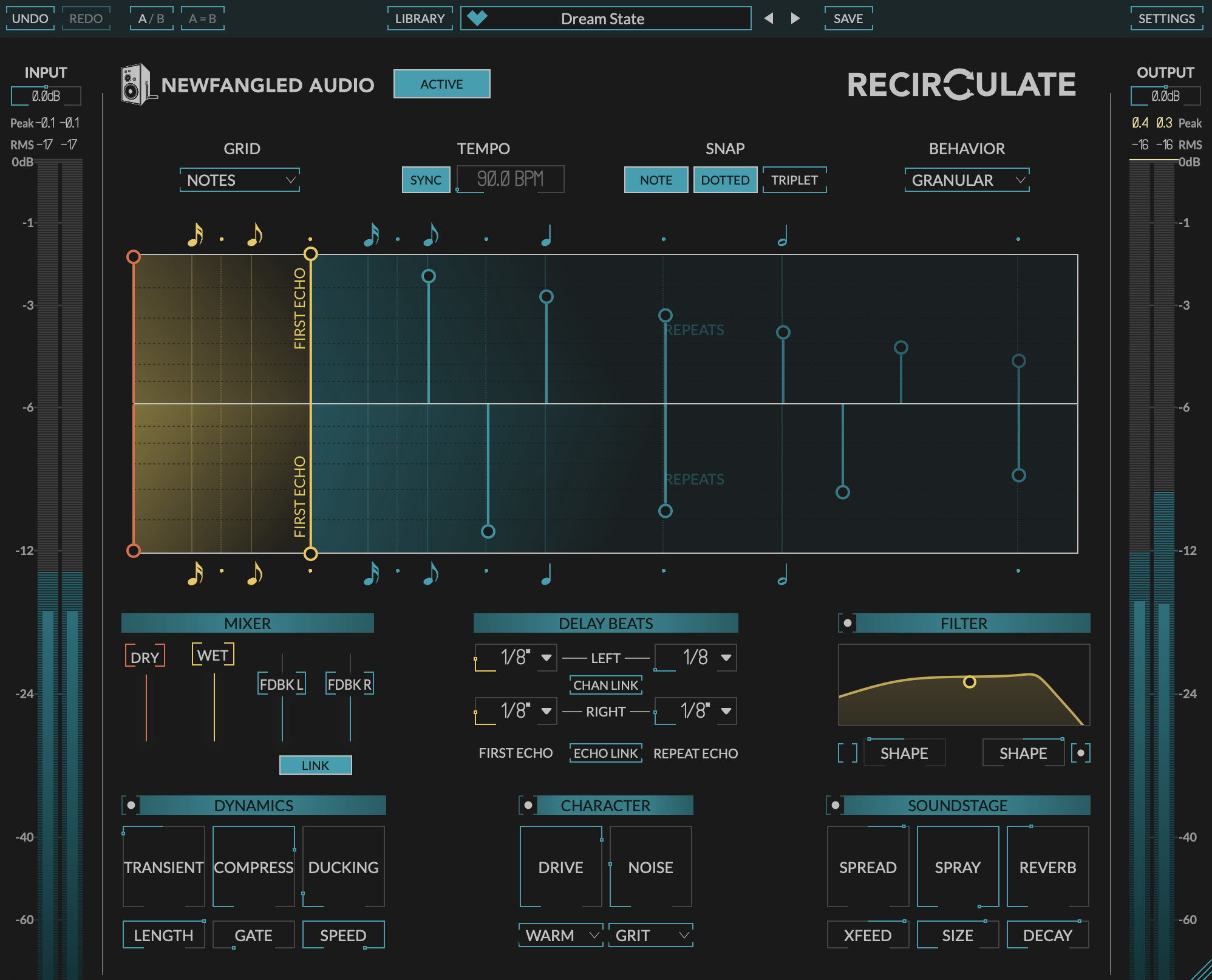Toggle tempo SYNC off
This screenshot has height=980, width=1212.
[426, 180]
